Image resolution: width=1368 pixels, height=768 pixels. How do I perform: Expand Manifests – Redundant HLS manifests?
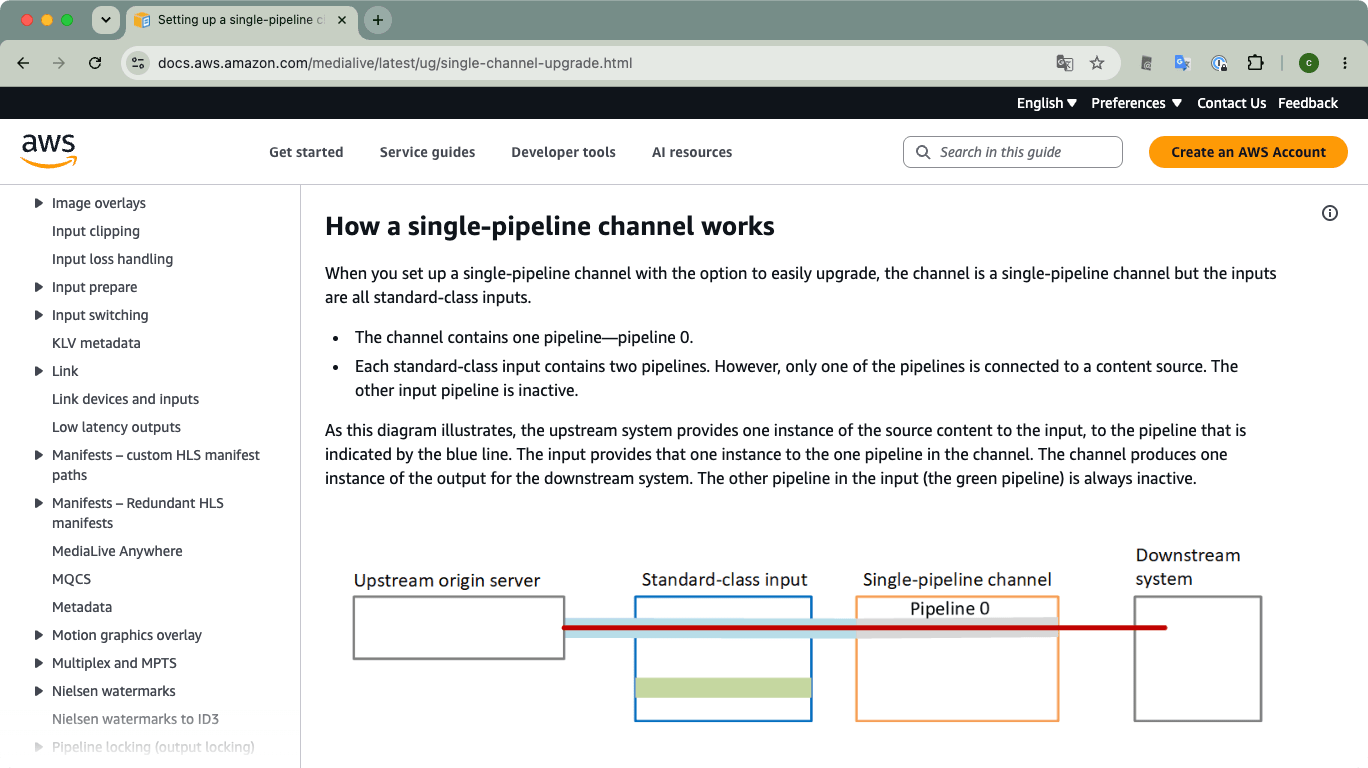tap(39, 503)
